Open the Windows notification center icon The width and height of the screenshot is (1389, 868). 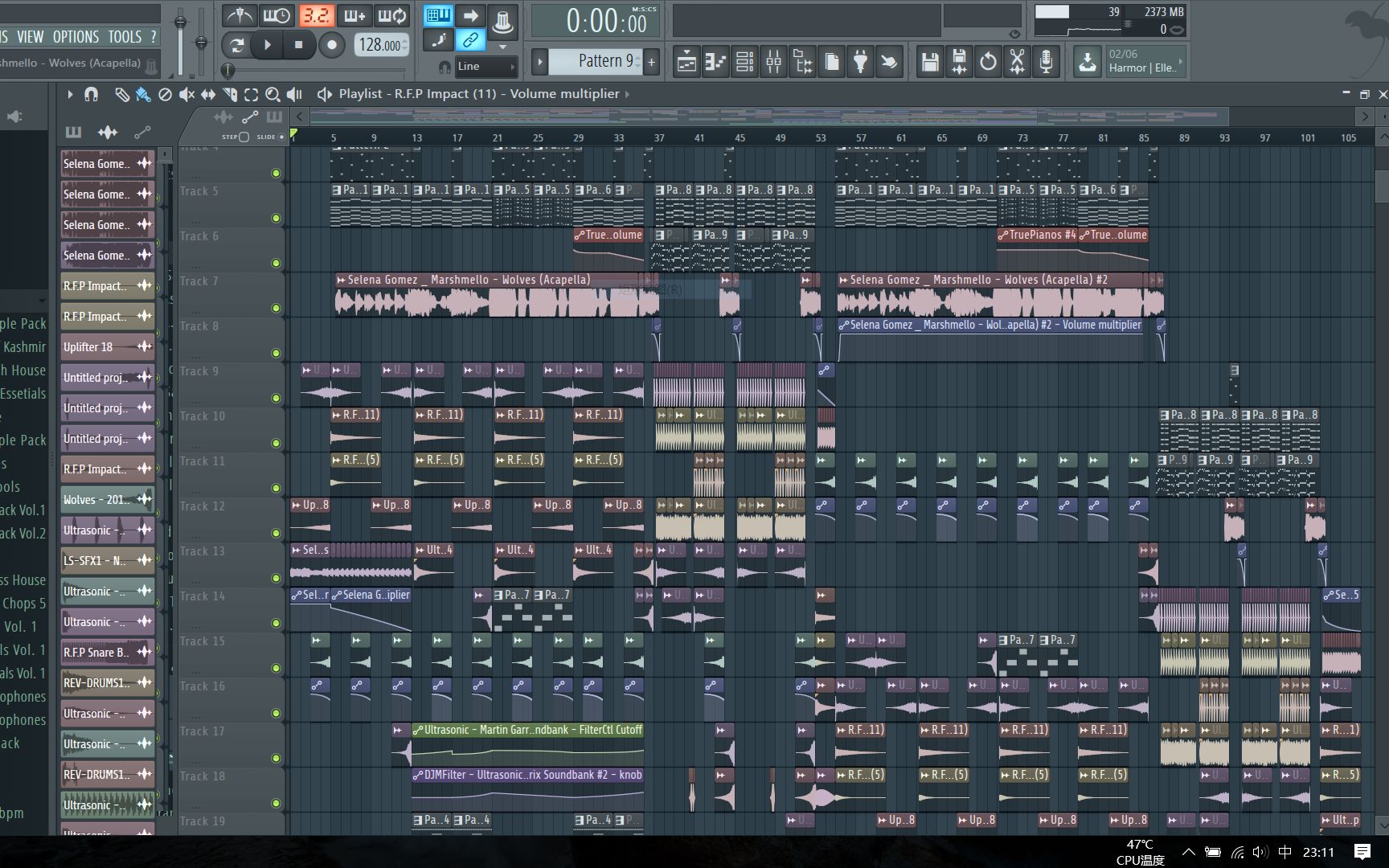point(1362,852)
